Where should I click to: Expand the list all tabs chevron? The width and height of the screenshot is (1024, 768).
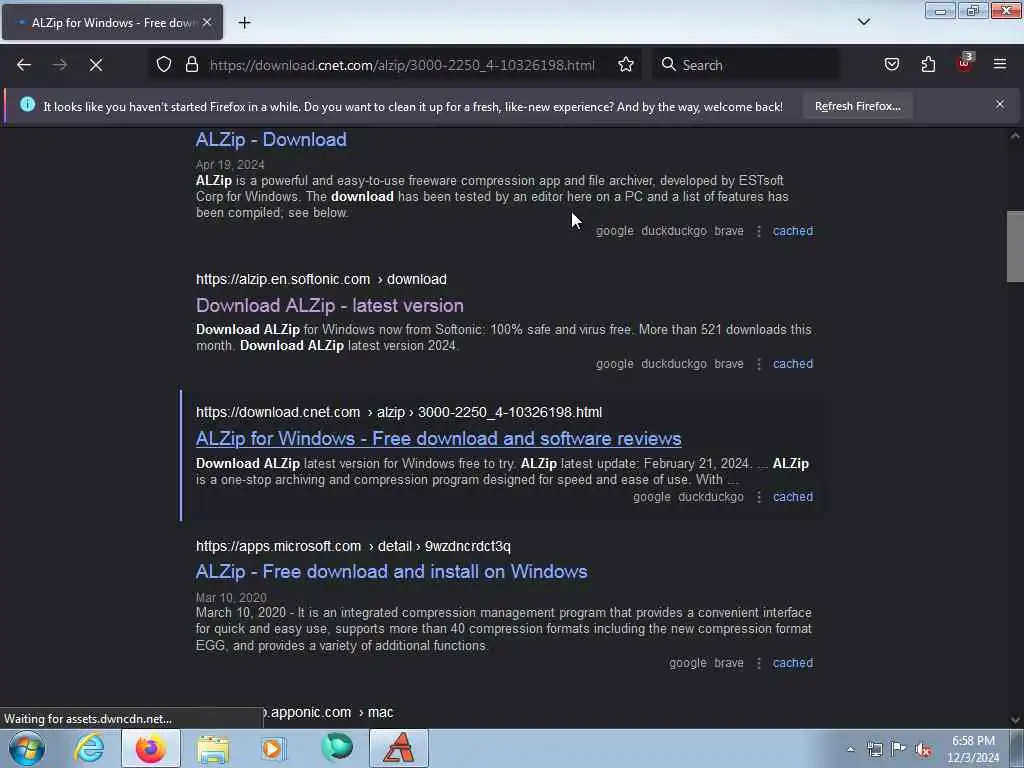tap(864, 22)
